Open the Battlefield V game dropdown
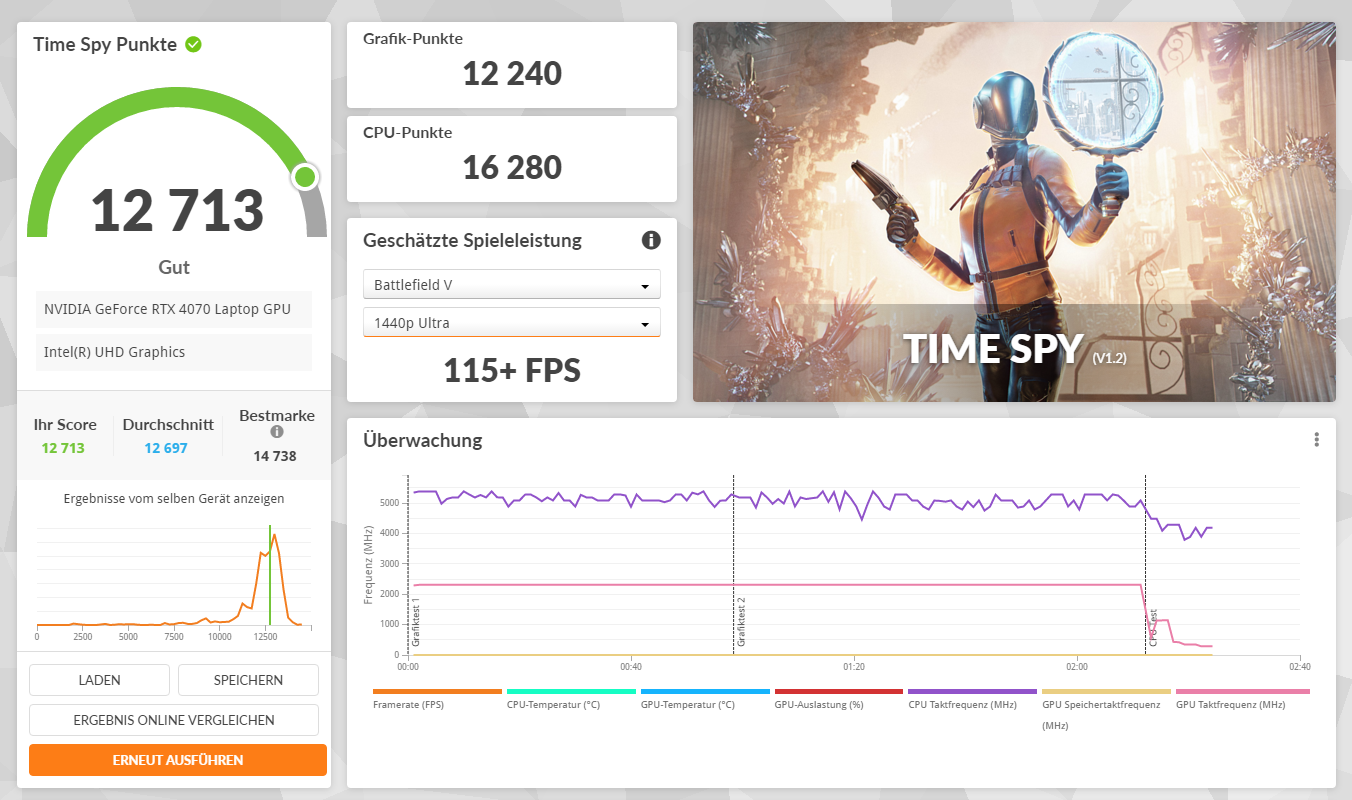Screen dimensions: 1352x800 [x=511, y=285]
